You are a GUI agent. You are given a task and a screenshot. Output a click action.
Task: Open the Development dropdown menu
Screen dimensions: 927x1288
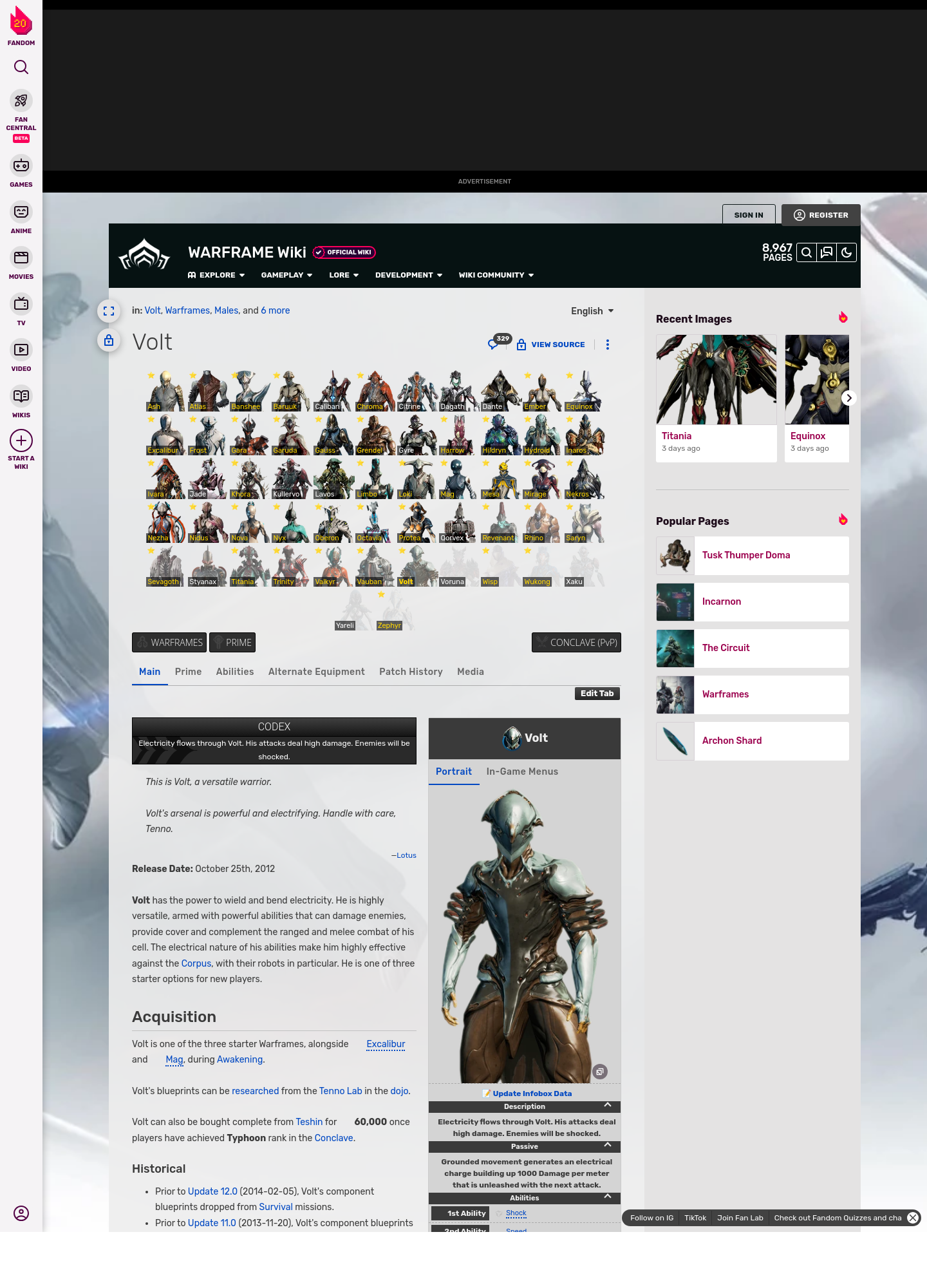click(409, 275)
